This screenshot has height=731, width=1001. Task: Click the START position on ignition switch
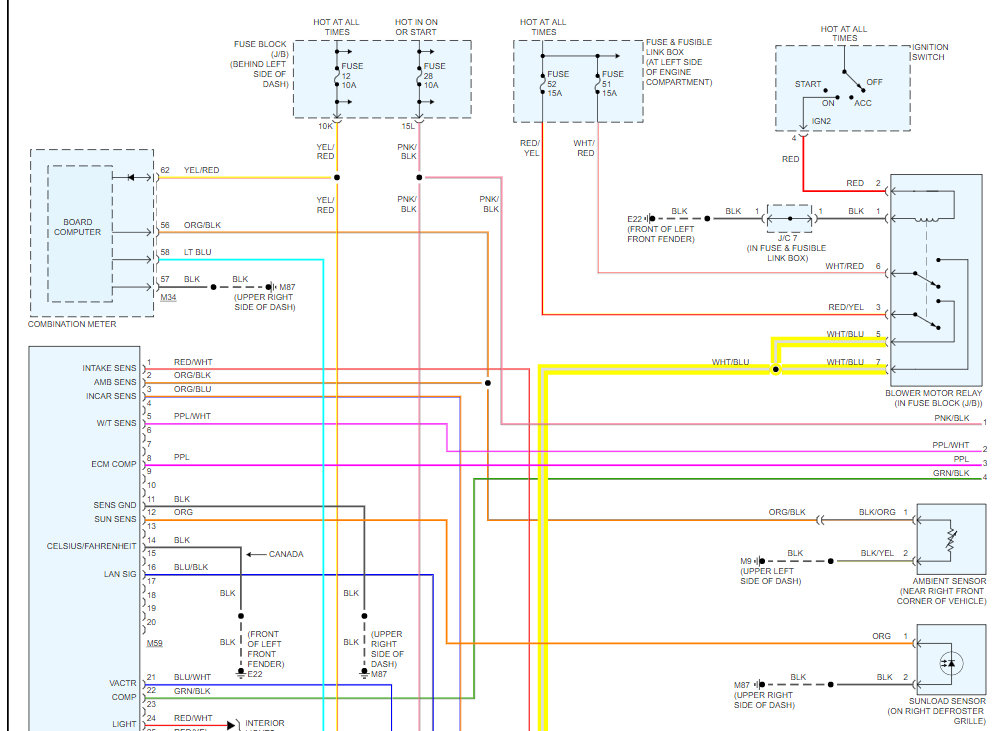(x=808, y=84)
